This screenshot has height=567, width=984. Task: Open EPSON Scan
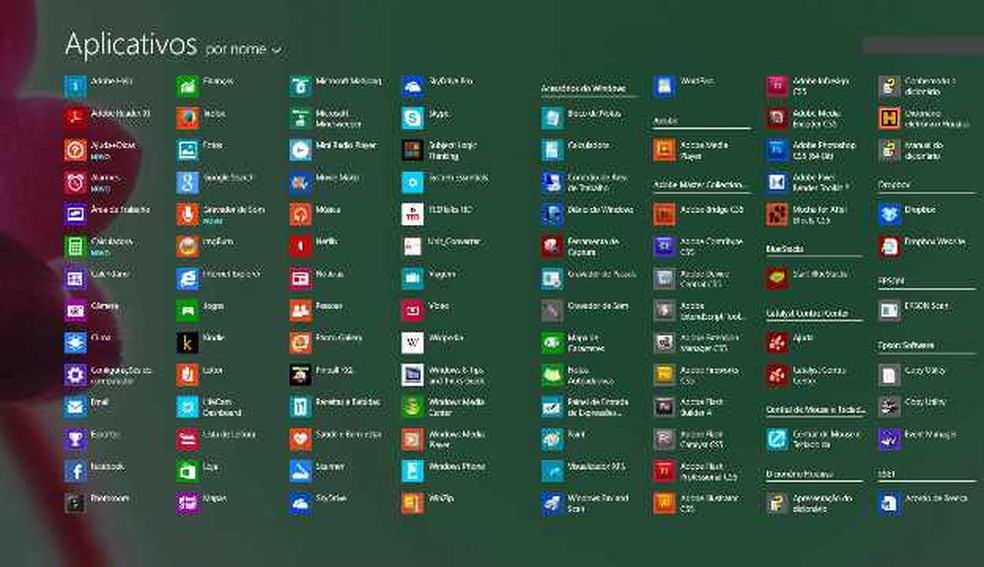coord(914,310)
